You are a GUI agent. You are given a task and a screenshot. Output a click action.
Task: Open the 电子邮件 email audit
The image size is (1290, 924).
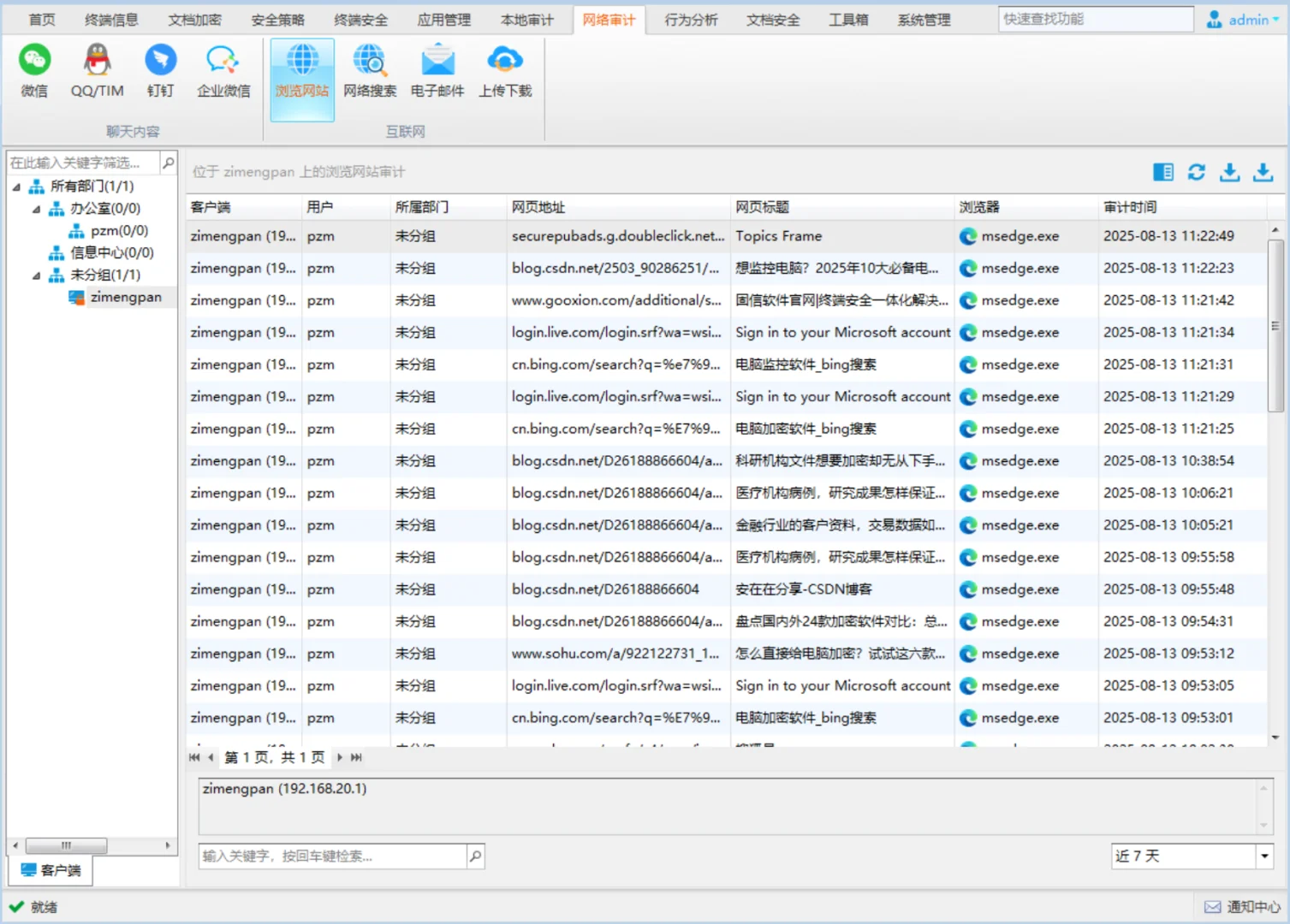click(x=437, y=71)
